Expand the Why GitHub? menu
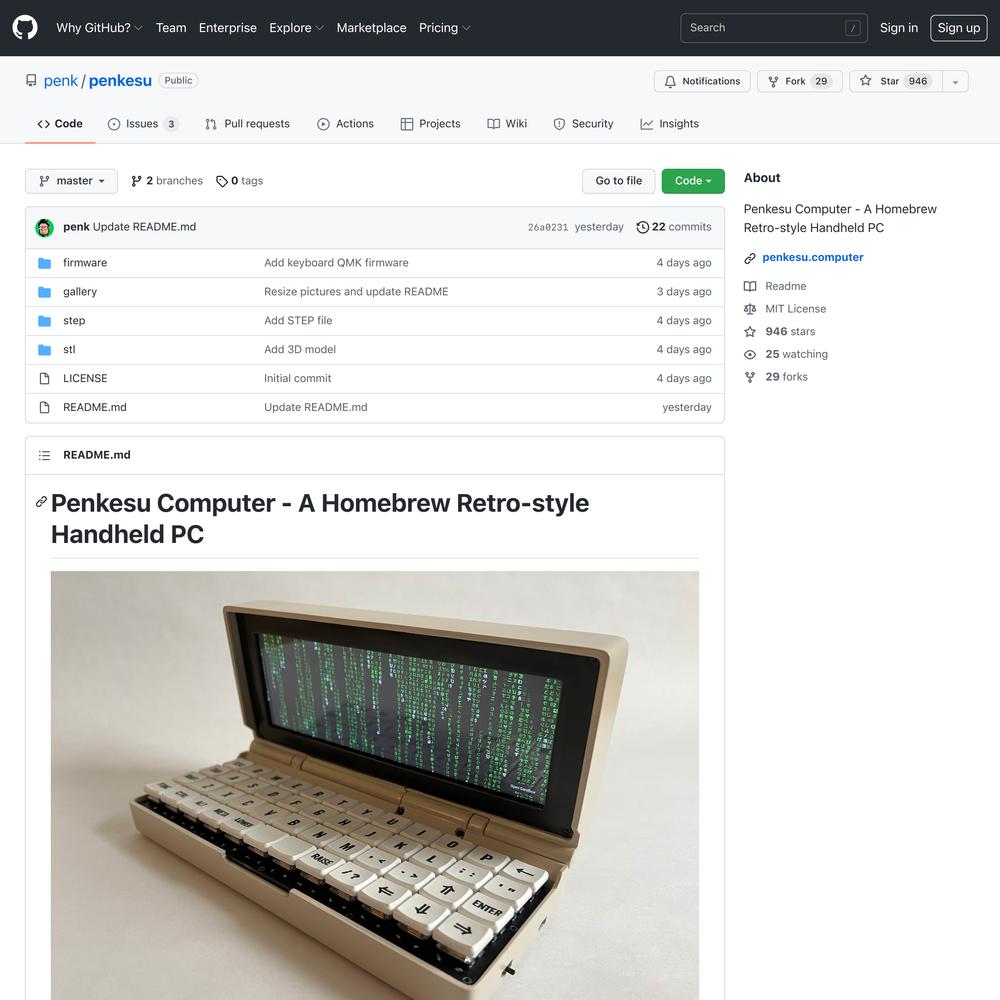Viewport: 1000px width, 1000px height. pos(99,28)
